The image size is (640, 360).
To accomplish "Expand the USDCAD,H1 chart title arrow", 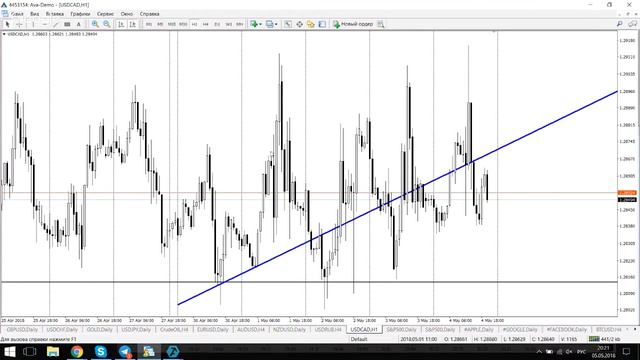I will [x=4, y=34].
